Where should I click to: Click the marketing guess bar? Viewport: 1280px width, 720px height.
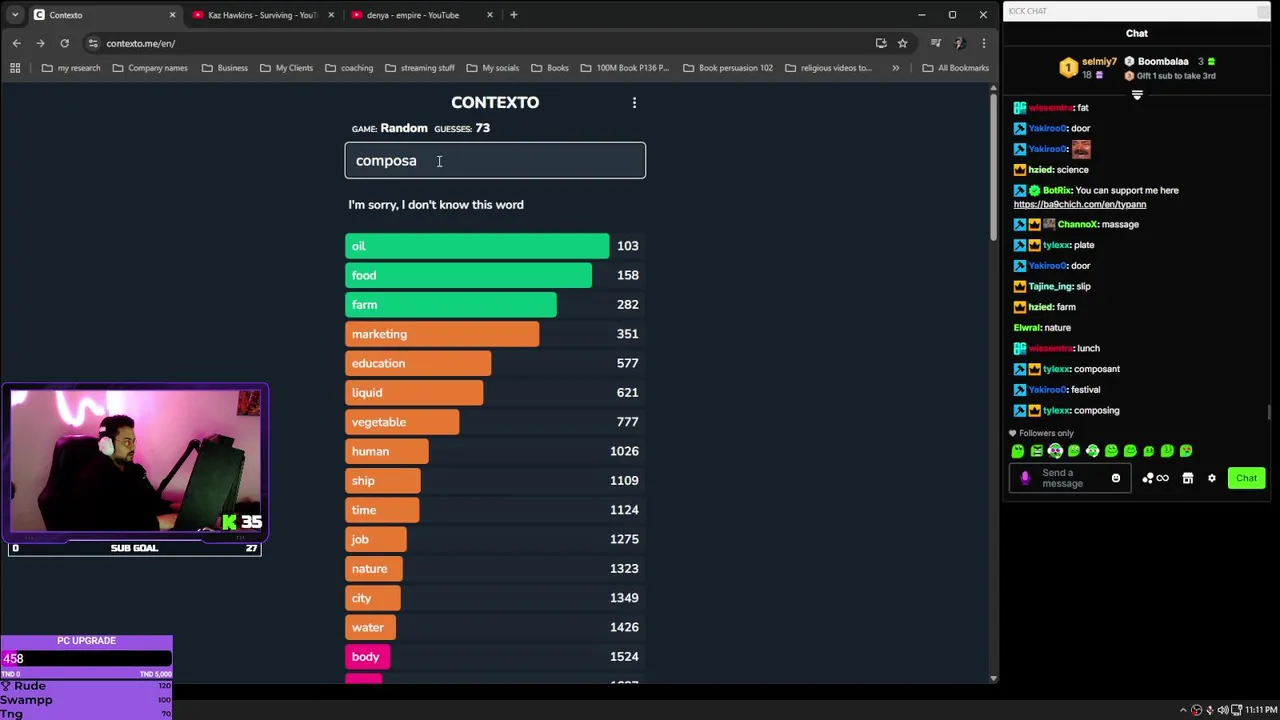coord(442,334)
